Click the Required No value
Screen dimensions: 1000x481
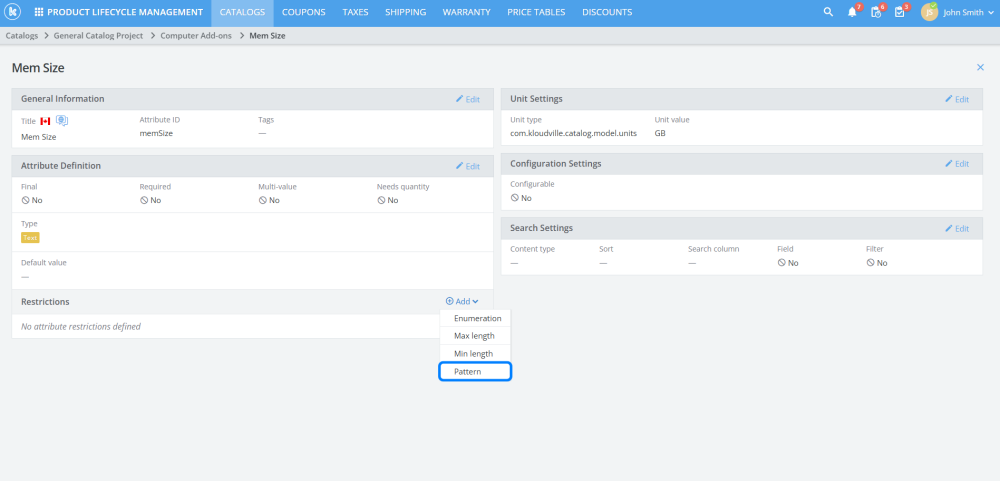click(151, 200)
